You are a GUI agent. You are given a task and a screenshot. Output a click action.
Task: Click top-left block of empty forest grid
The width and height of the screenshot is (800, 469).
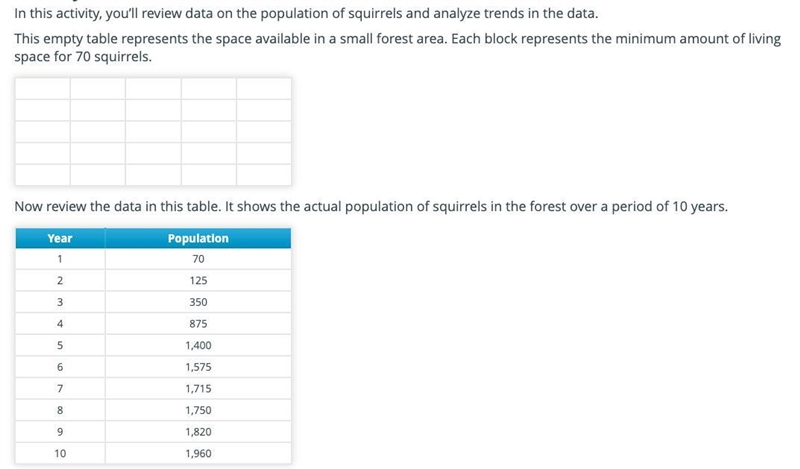(43, 89)
